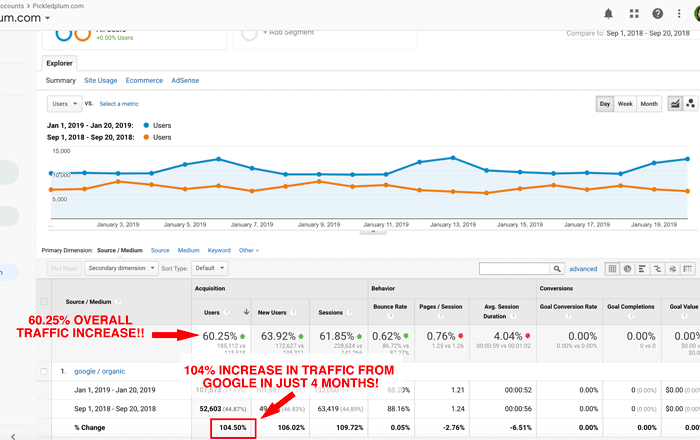Click help icon next to Source / Medium

pyautogui.click(x=118, y=302)
